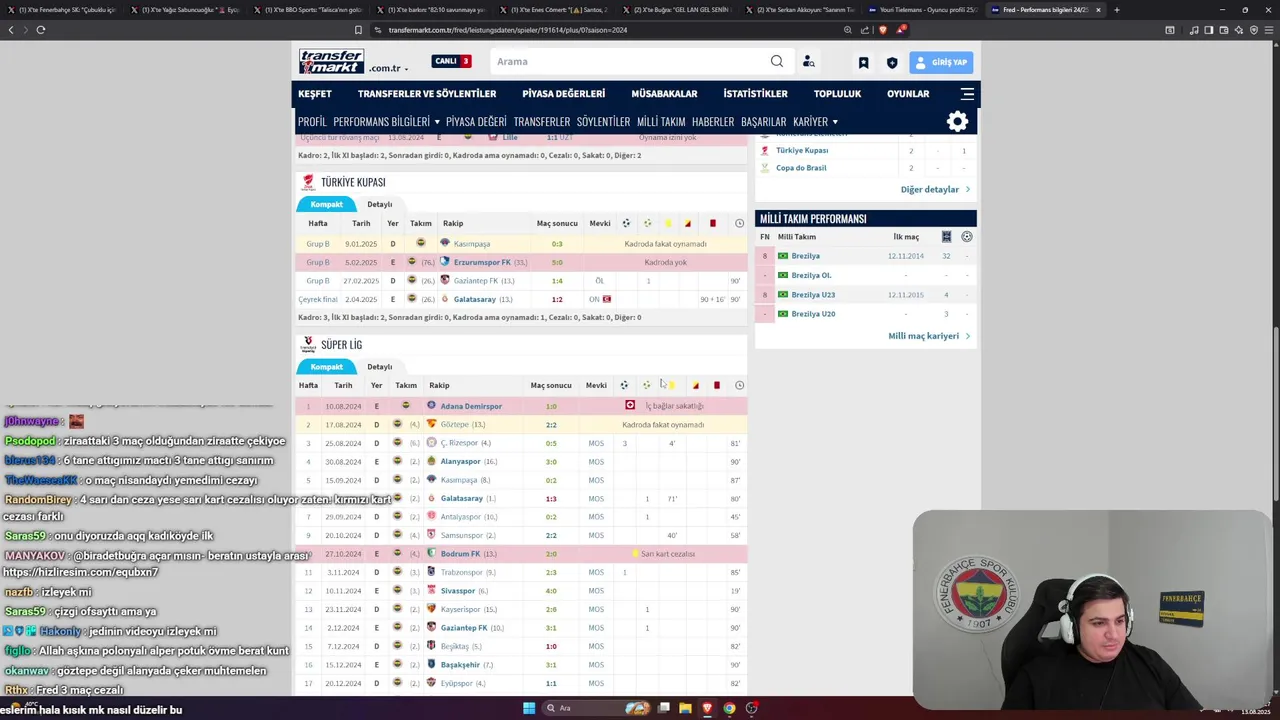The width and height of the screenshot is (1280, 720).
Task: Click the settings gear icon on page
Action: tap(957, 122)
